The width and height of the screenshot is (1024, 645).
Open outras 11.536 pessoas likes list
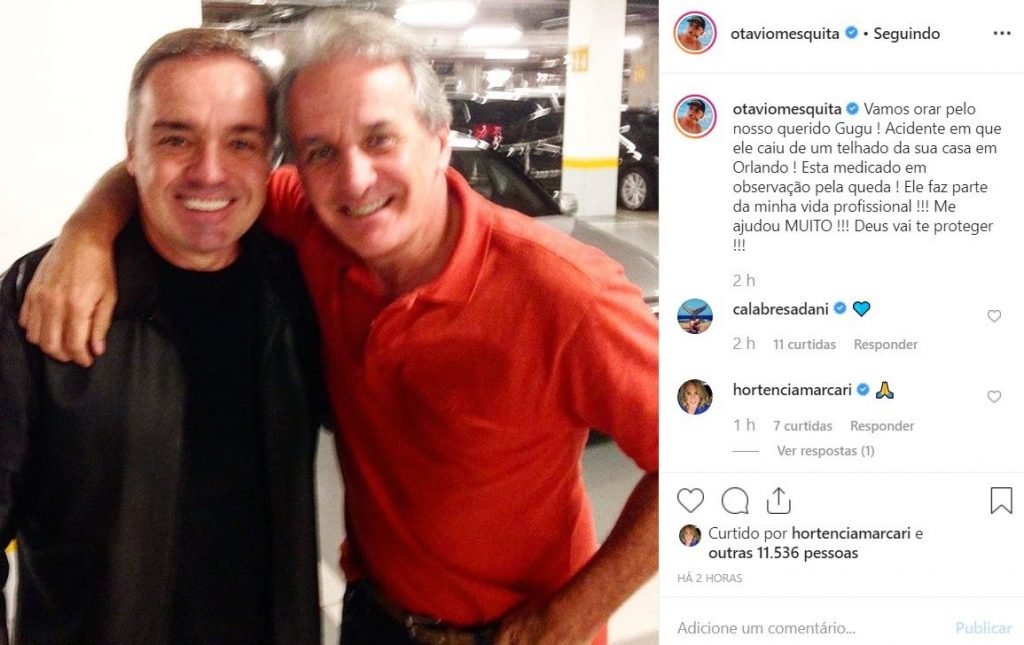tap(783, 553)
